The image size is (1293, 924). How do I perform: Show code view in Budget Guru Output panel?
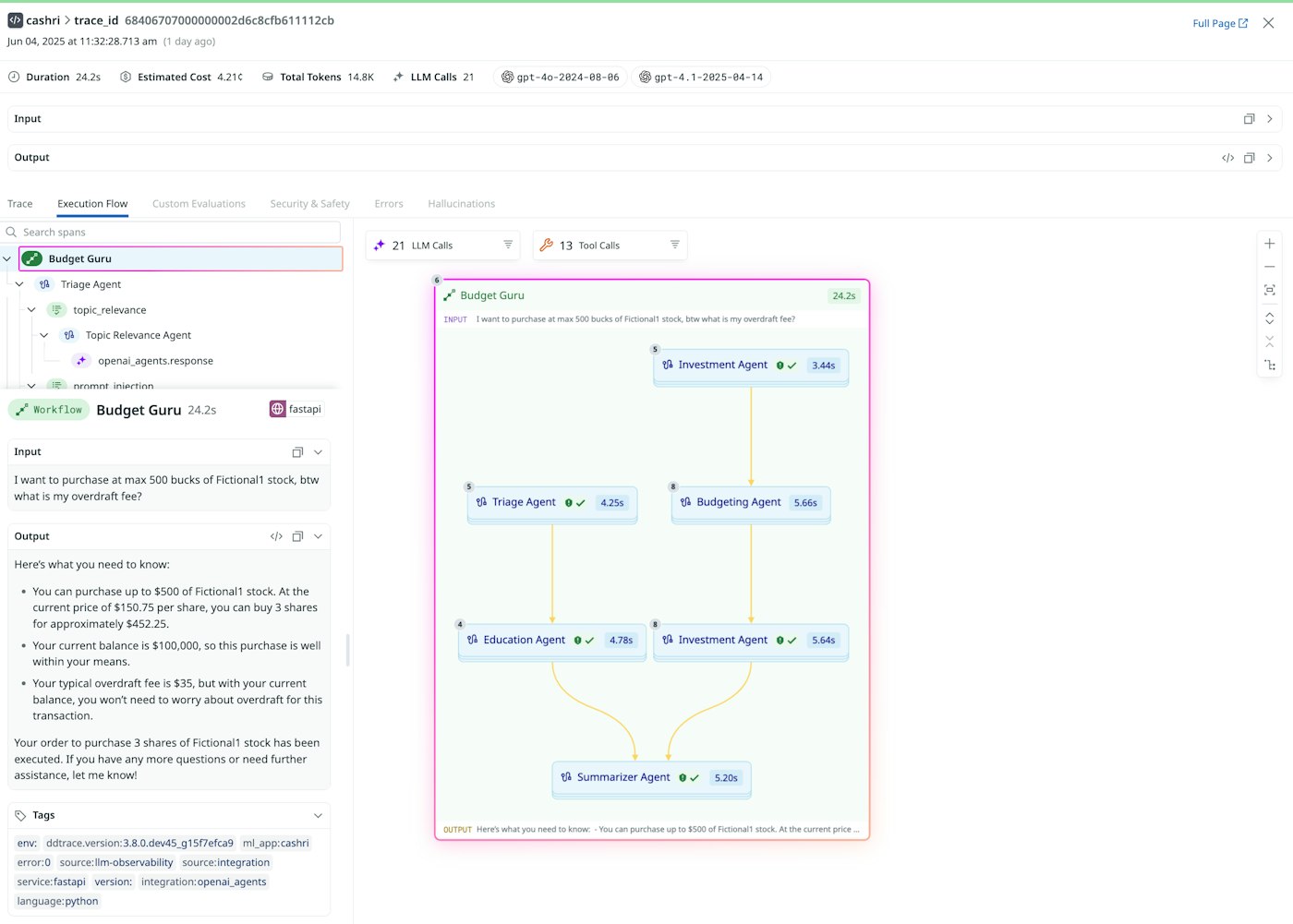tap(276, 536)
